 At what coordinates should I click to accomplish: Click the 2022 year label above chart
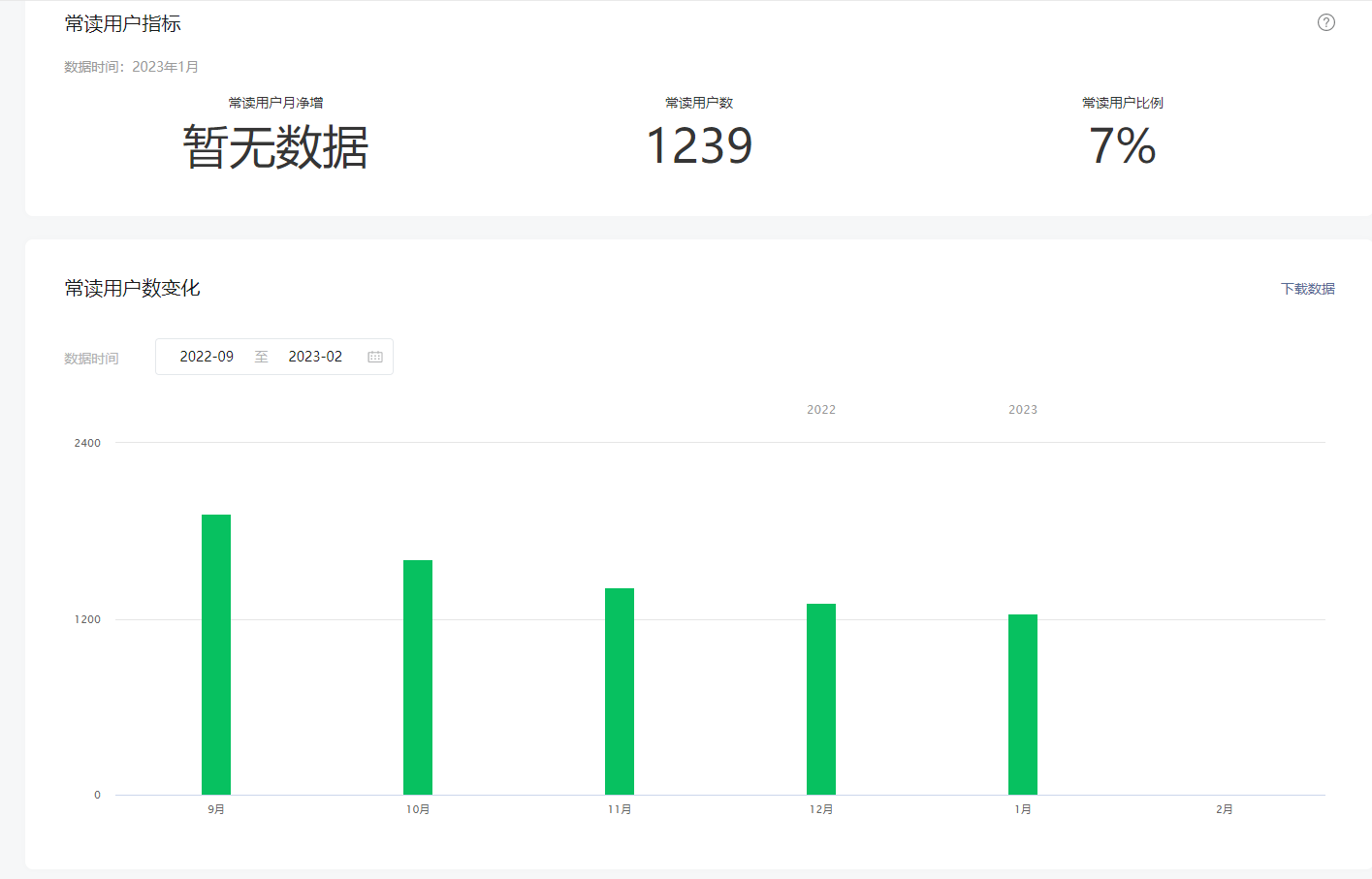tap(821, 410)
